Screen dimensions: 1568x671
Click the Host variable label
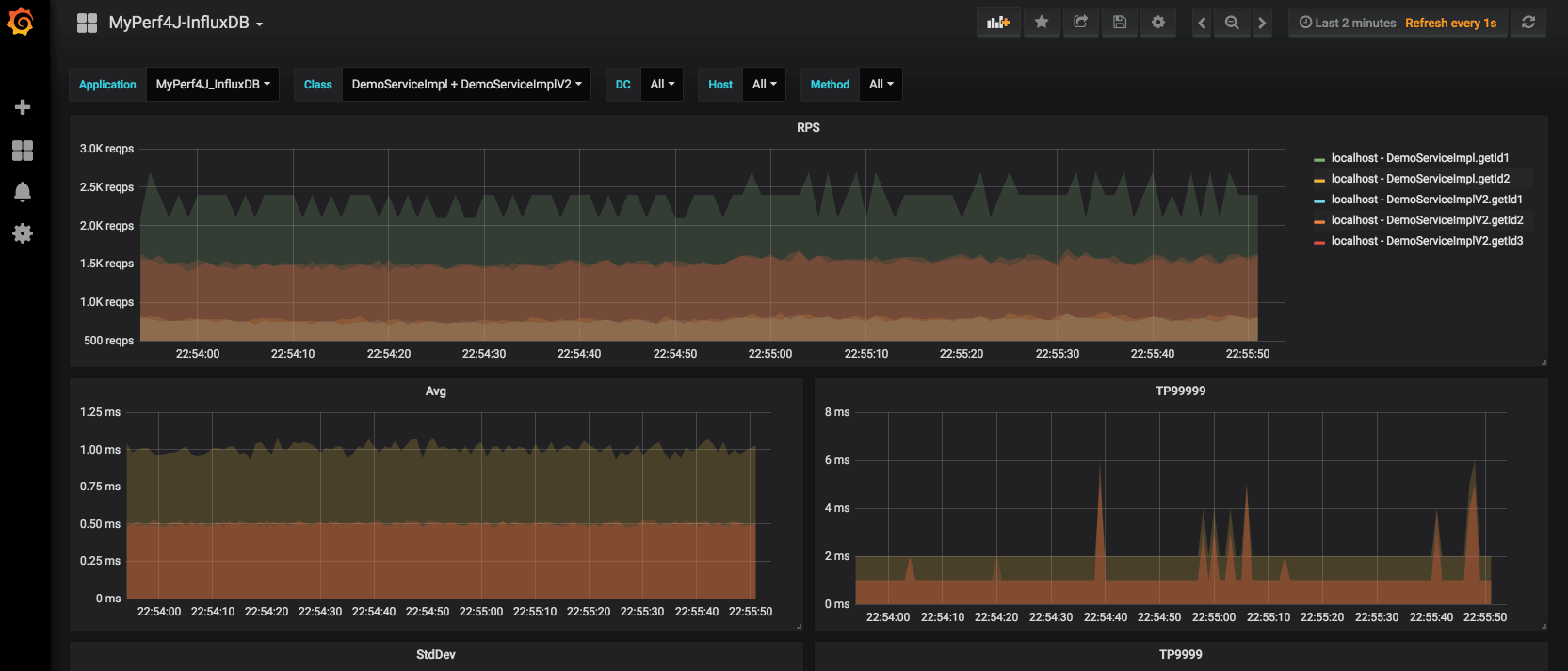(x=720, y=85)
